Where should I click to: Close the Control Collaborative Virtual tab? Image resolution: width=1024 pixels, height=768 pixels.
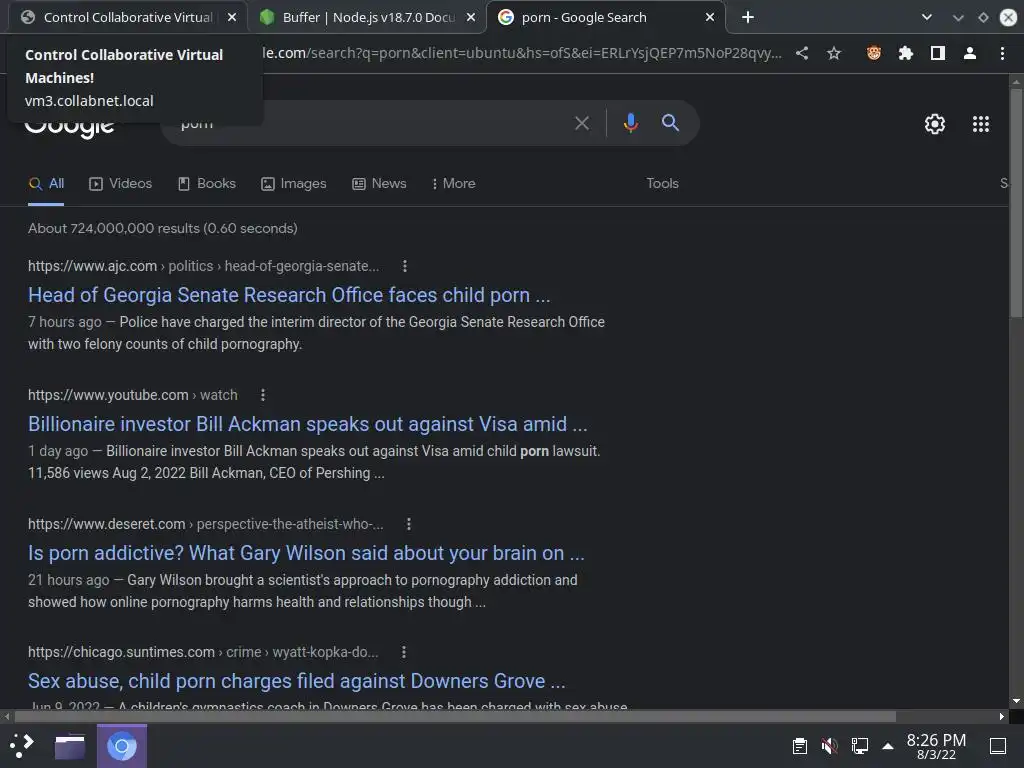pyautogui.click(x=232, y=18)
